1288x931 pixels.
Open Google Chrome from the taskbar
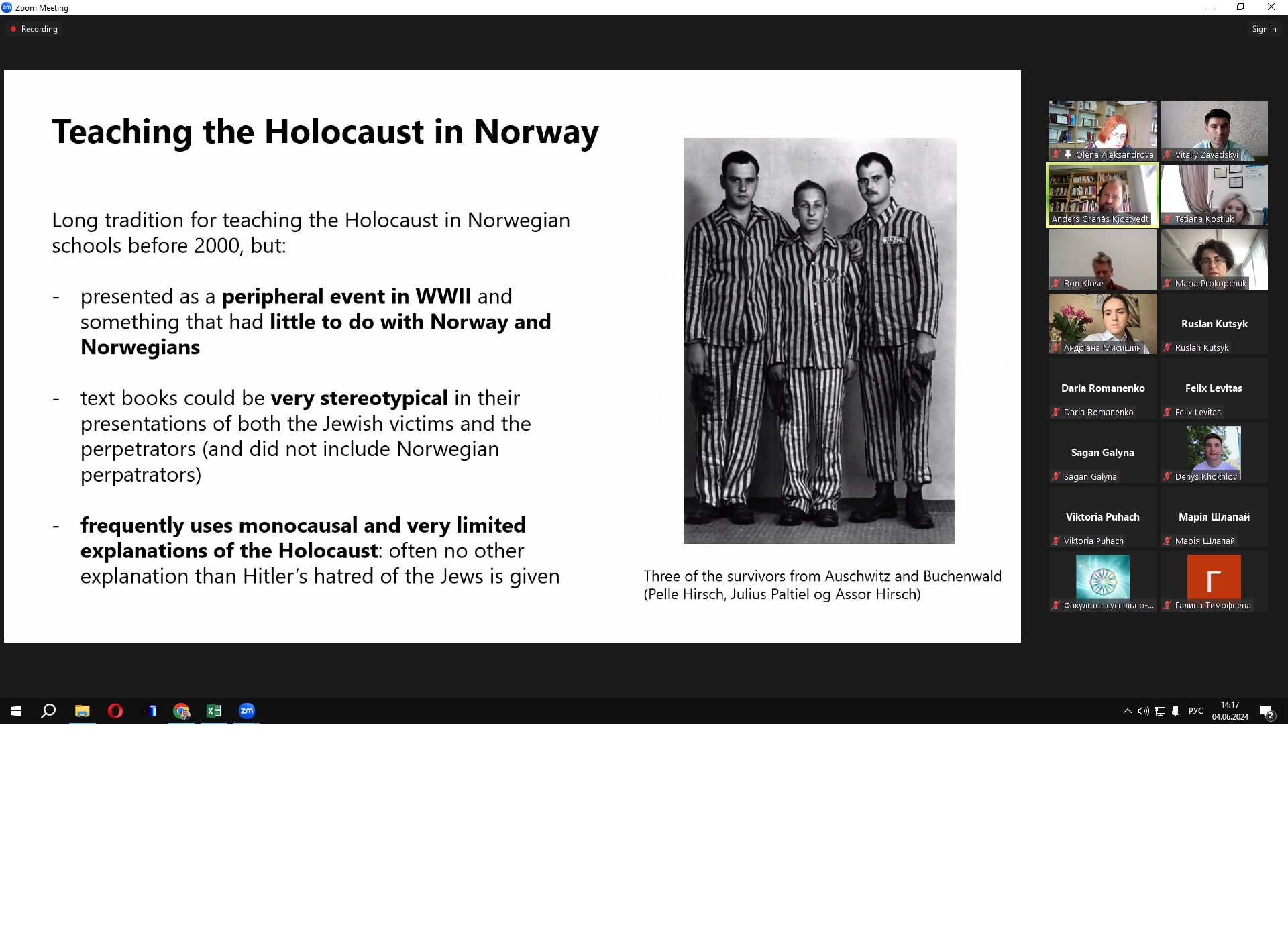[181, 711]
